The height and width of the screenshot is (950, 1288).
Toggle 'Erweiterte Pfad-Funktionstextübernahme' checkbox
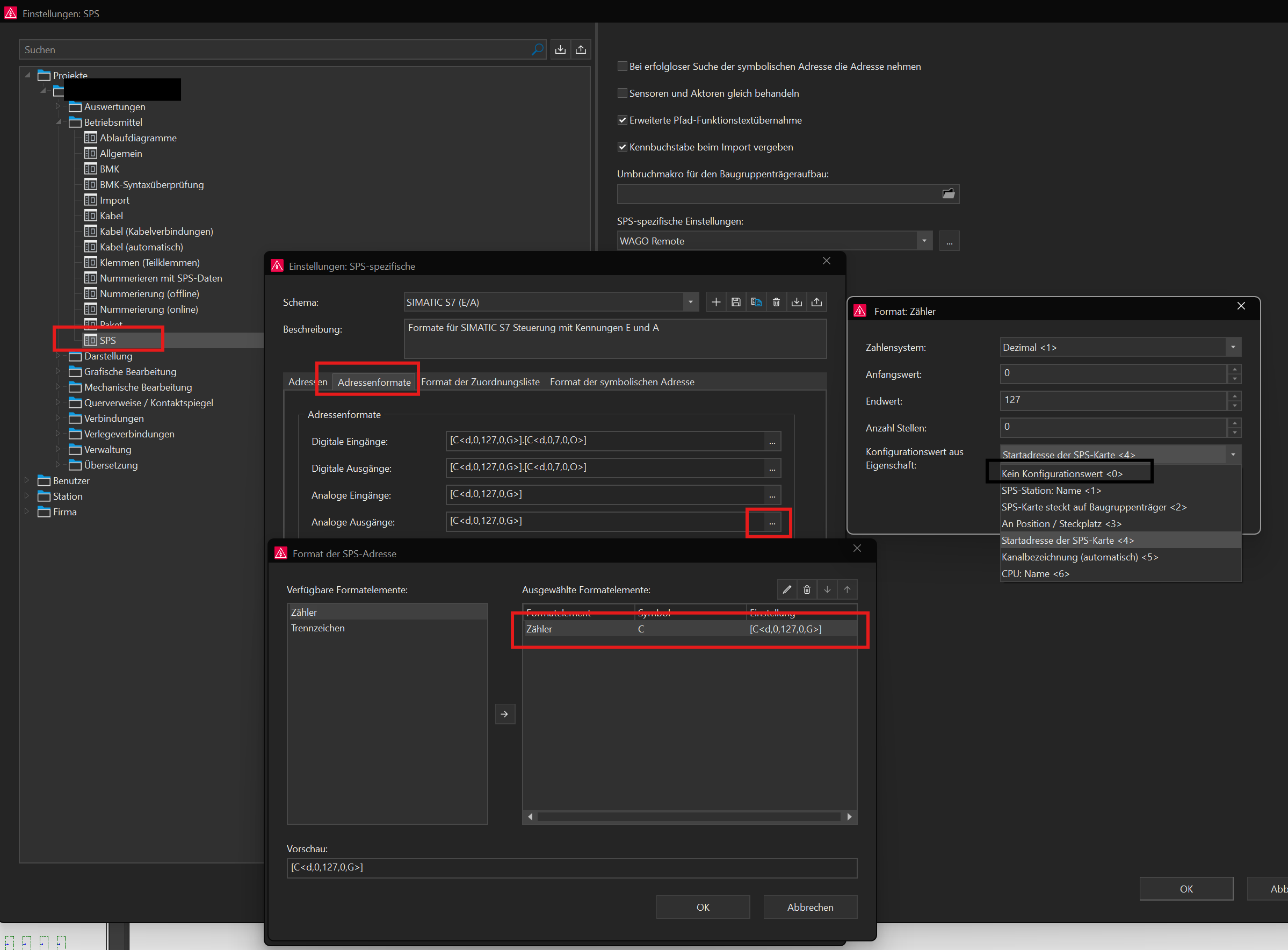coord(622,120)
